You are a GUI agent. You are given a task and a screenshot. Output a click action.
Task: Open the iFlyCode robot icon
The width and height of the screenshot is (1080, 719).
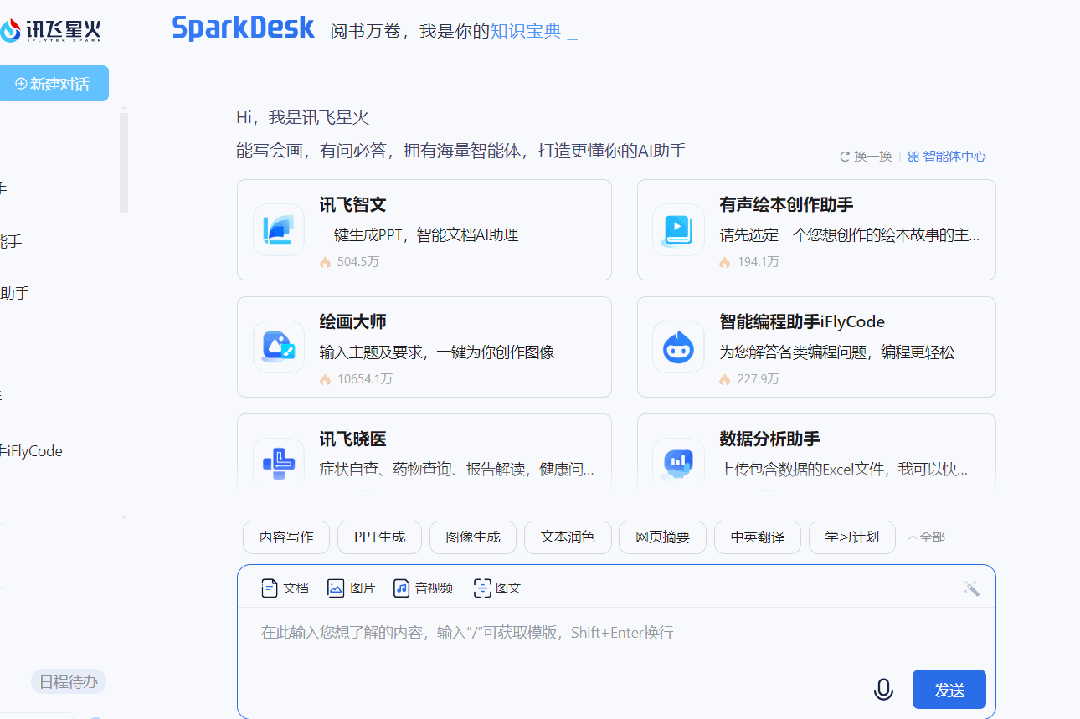678,346
